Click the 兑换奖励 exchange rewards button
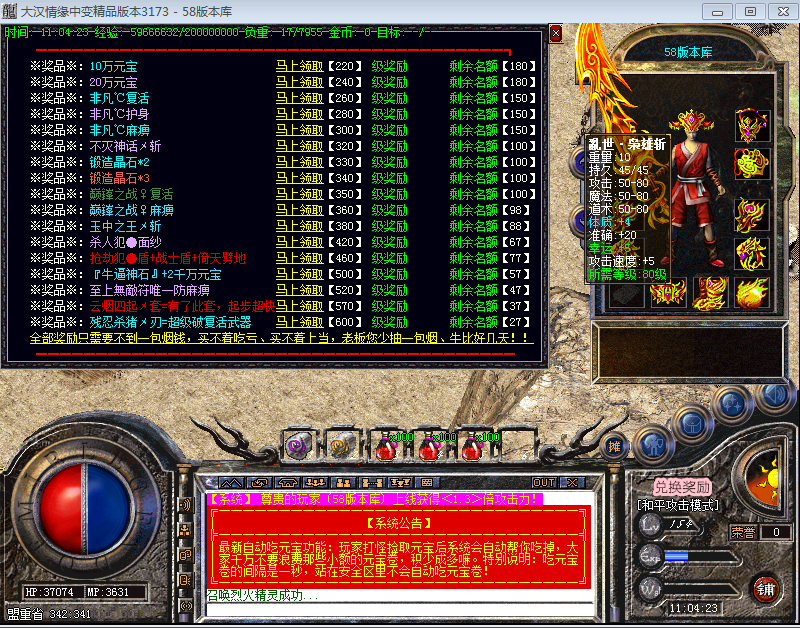800x628 pixels. tap(682, 487)
